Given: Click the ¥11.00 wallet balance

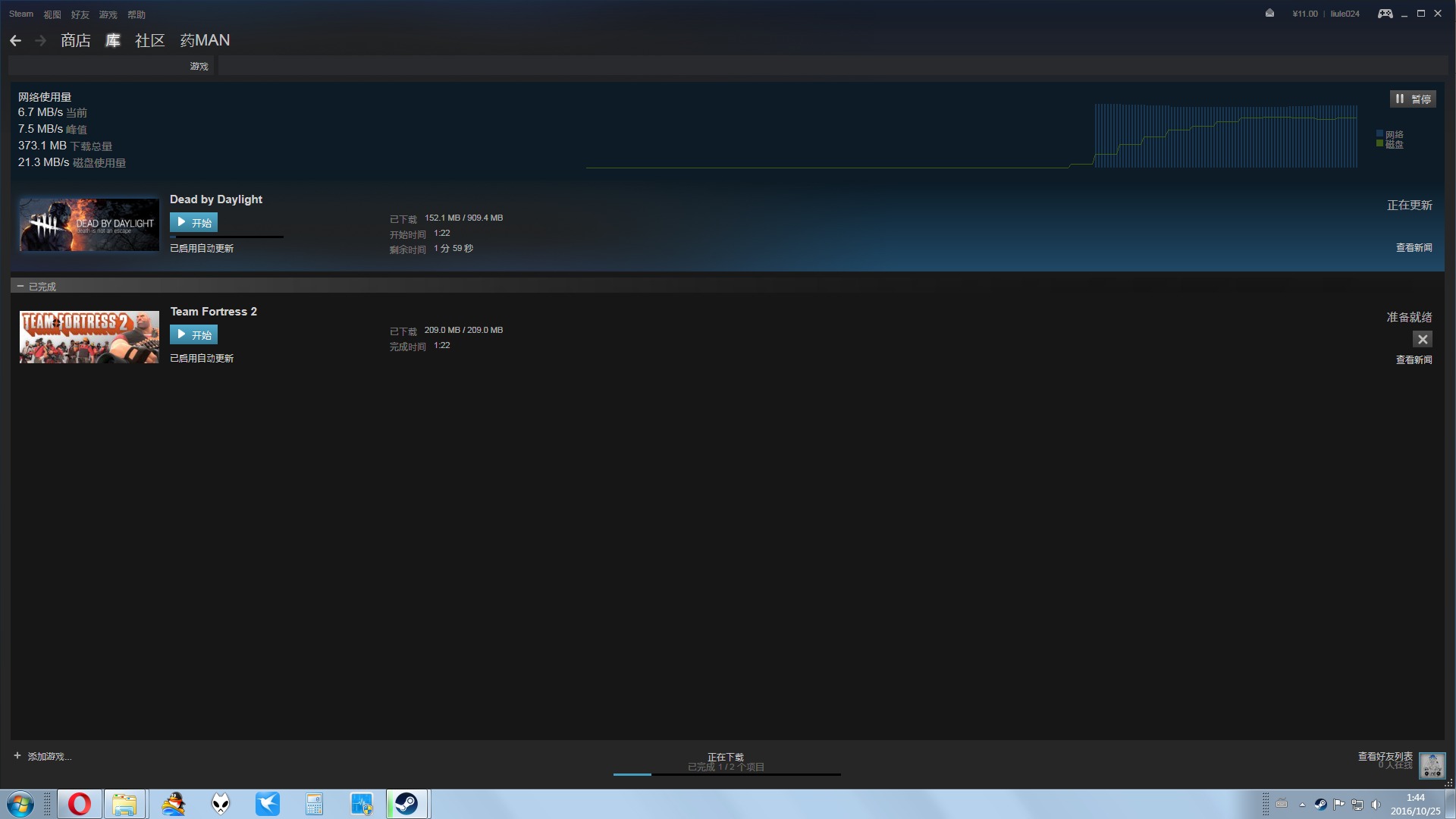Looking at the screenshot, I should (x=1305, y=14).
